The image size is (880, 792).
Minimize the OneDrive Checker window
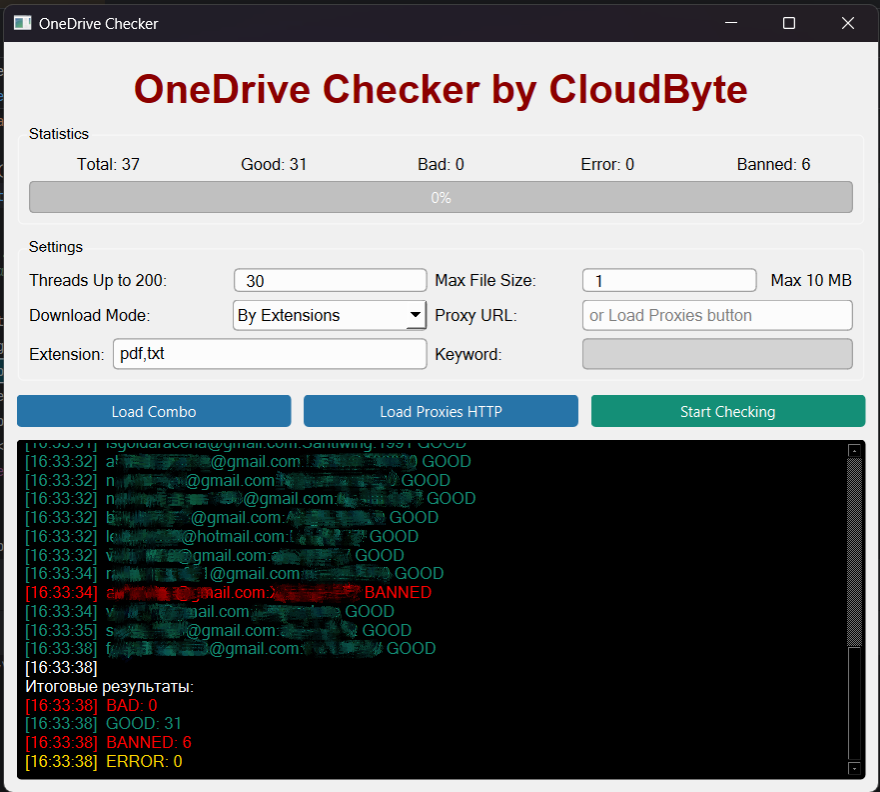731,23
